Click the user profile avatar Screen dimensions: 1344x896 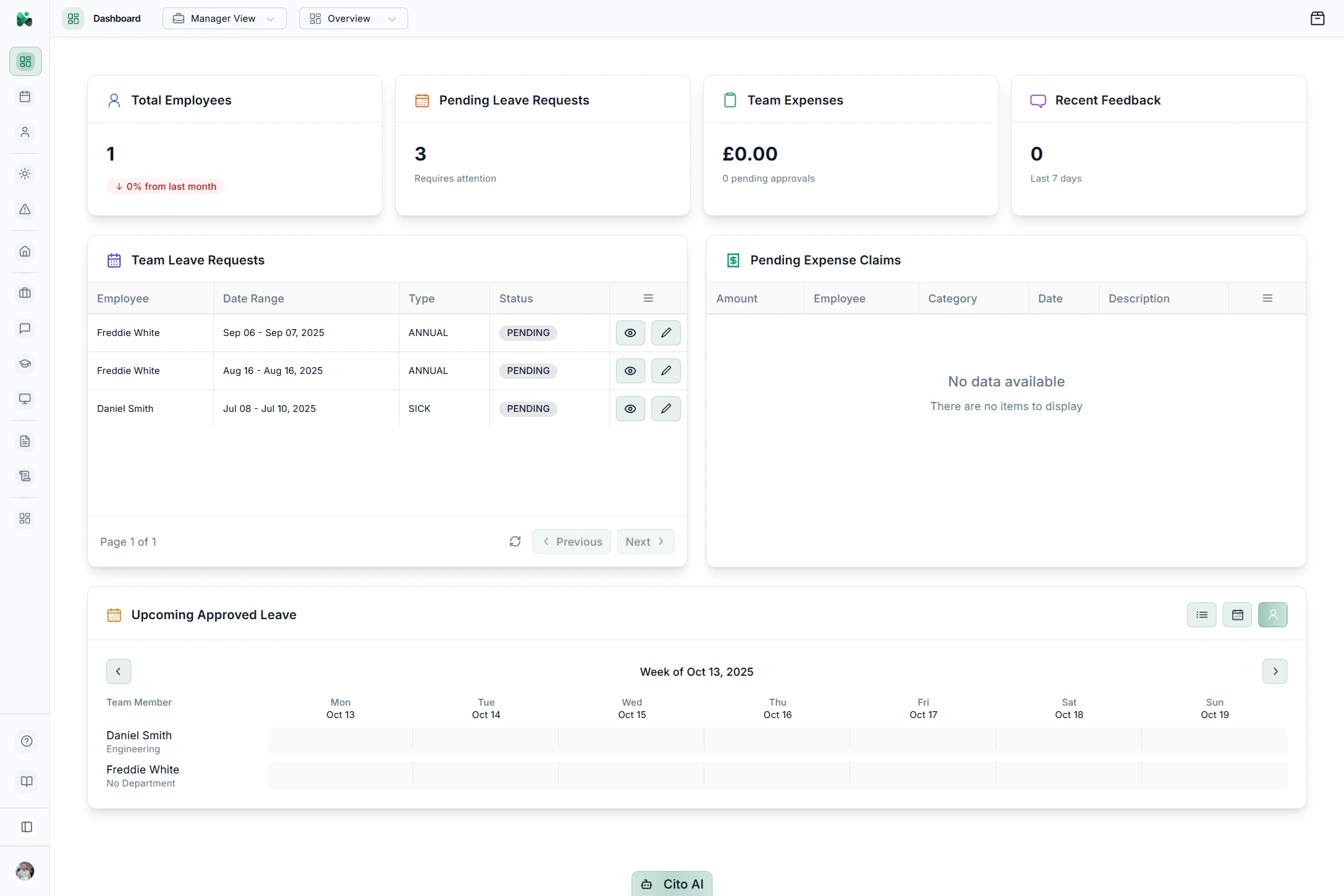tap(25, 870)
